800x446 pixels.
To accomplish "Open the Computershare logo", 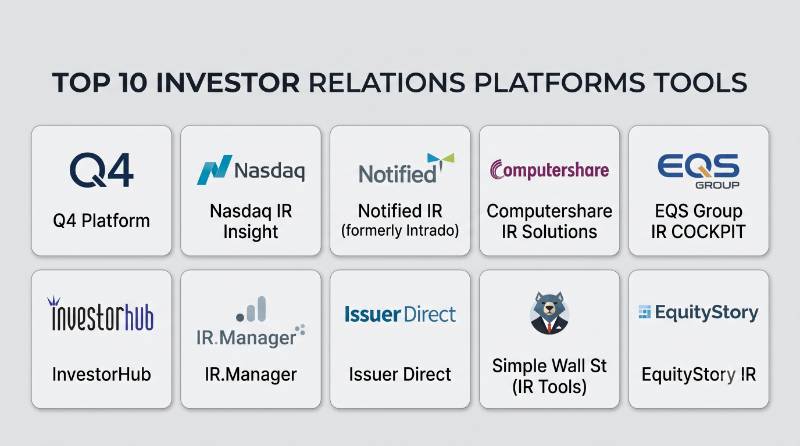I will click(x=549, y=170).
